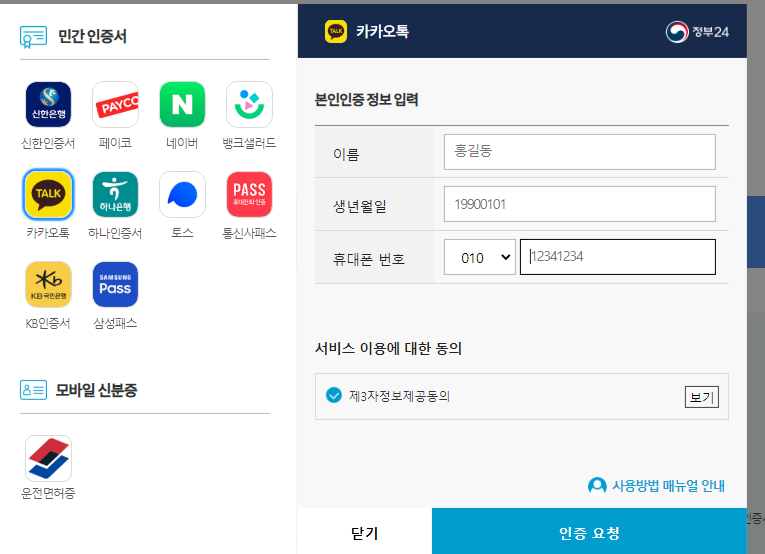Click the 보기 button for the consent terms
The image size is (765, 554).
tap(702, 397)
